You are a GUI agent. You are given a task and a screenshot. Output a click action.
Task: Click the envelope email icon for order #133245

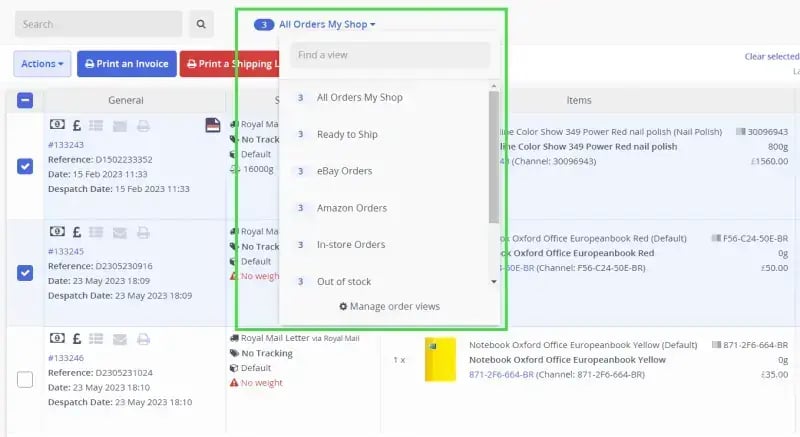[120, 233]
